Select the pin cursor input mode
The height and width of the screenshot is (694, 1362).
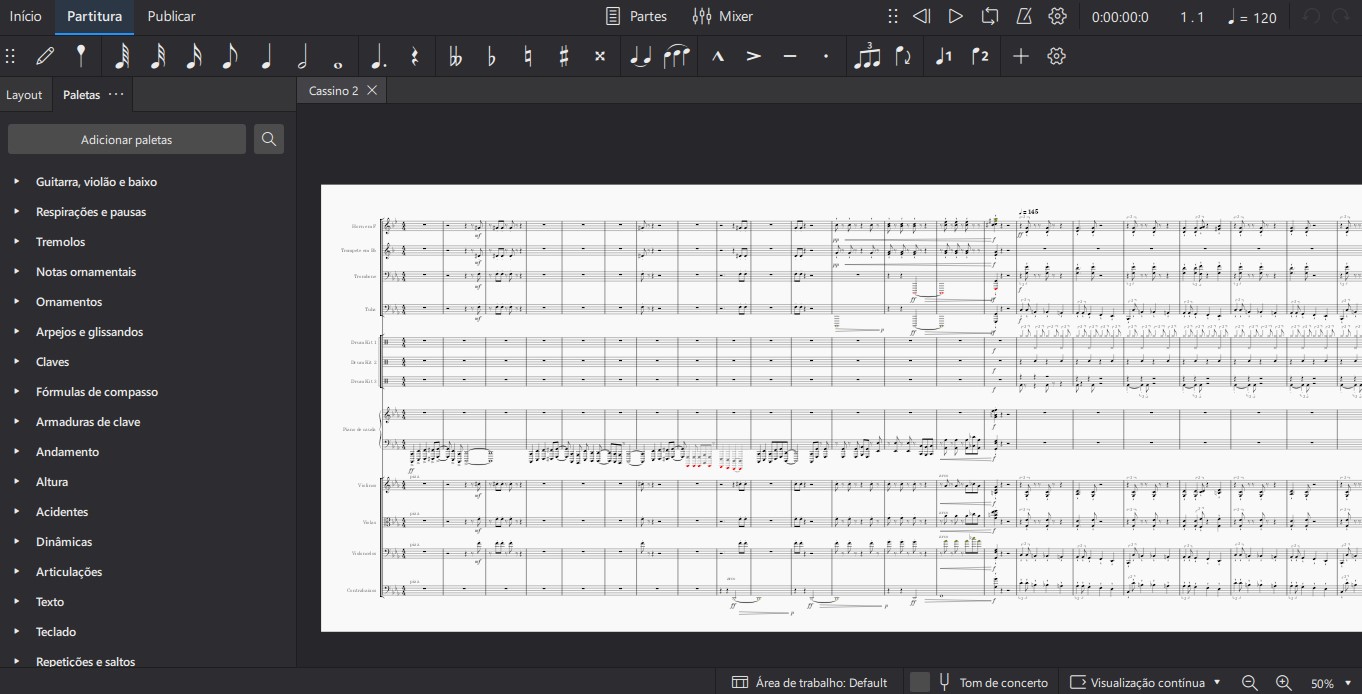[x=81, y=56]
